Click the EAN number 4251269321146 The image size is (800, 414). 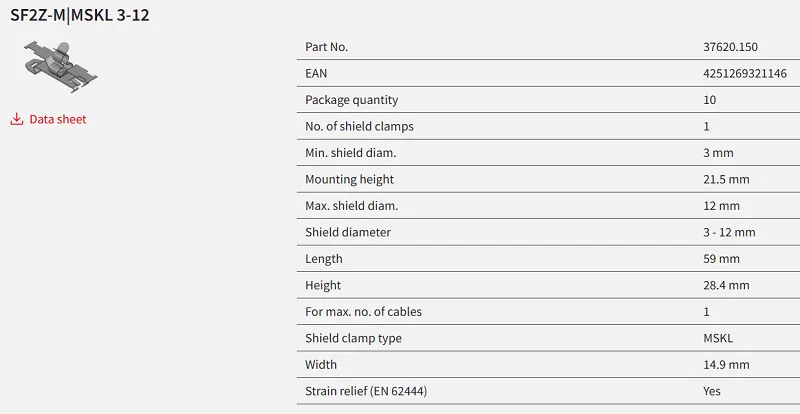click(745, 74)
